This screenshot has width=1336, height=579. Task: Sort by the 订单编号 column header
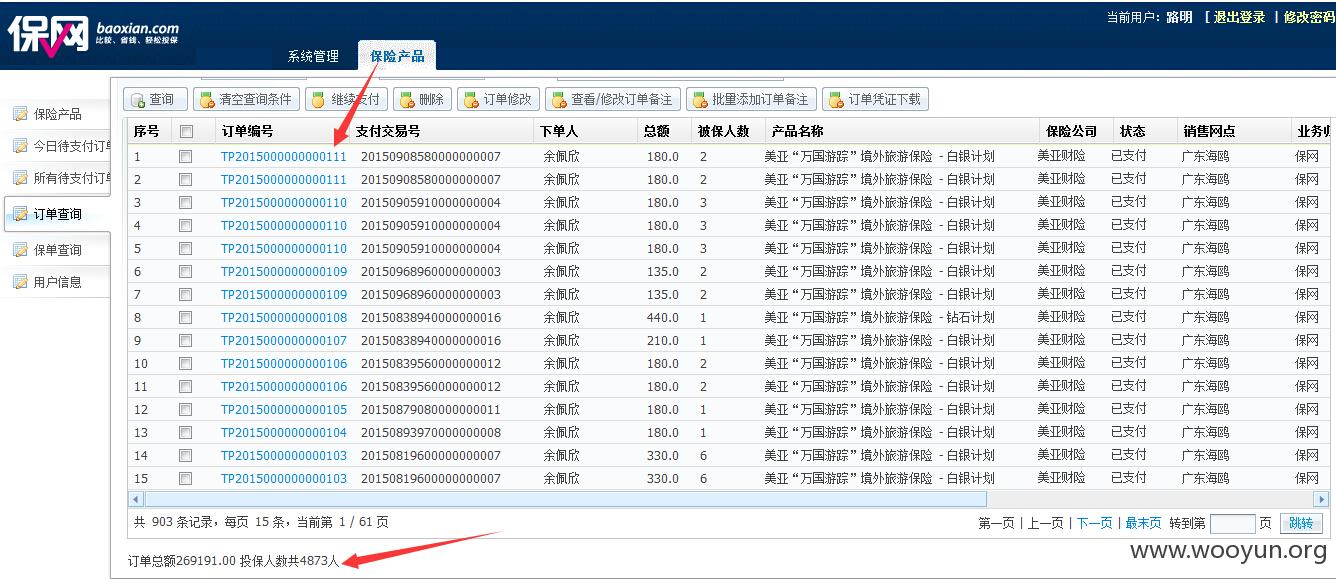tap(247, 131)
